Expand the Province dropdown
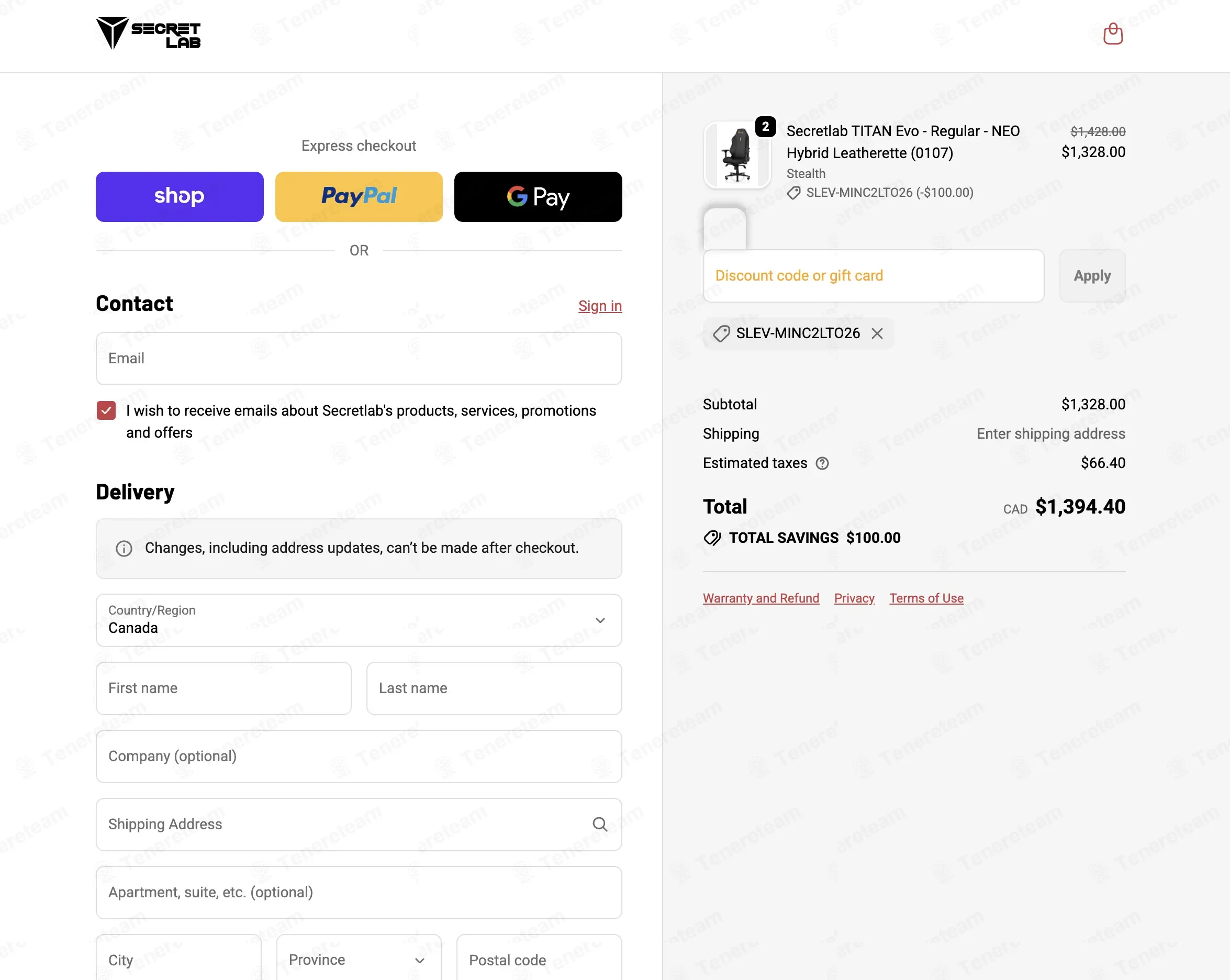1230x980 pixels. point(359,960)
